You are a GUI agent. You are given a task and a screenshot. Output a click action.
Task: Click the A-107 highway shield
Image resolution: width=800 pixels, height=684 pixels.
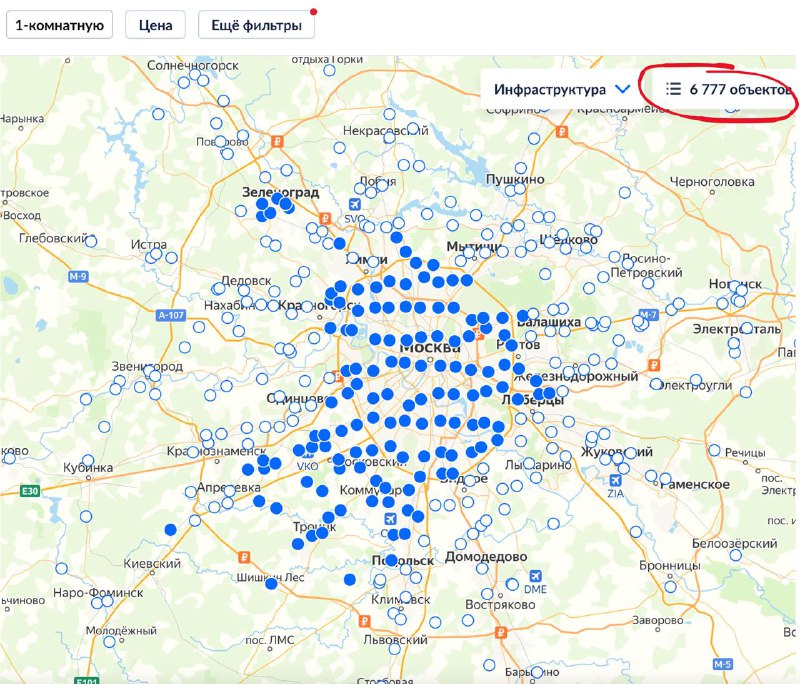pyautogui.click(x=170, y=315)
